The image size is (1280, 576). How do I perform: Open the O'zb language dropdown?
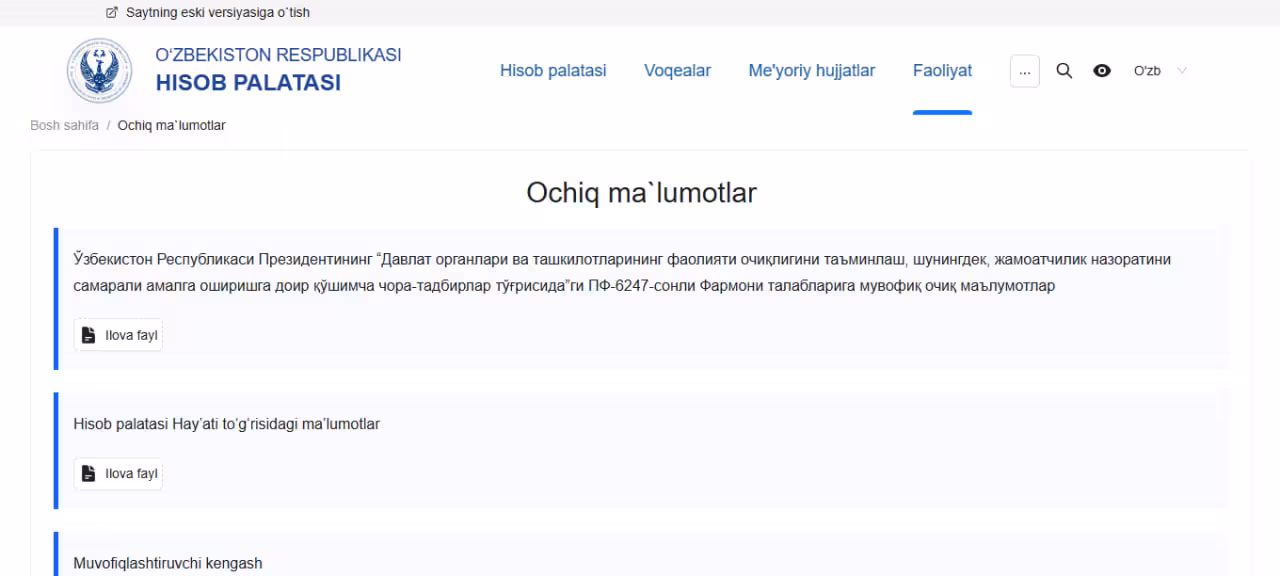(x=1160, y=71)
